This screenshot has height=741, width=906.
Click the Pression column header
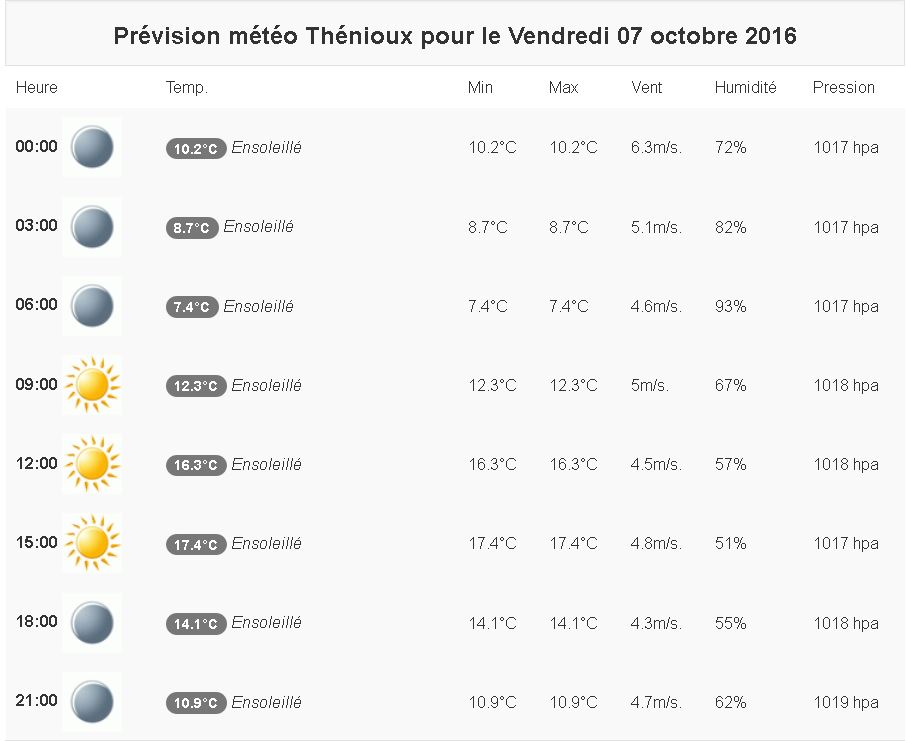[843, 88]
